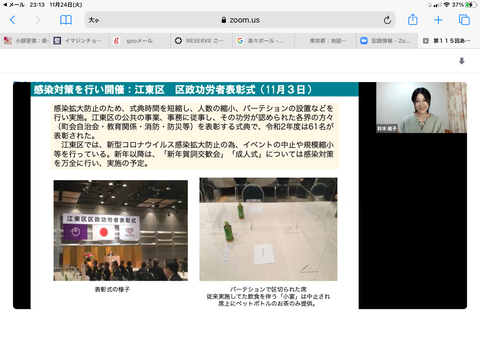480x360 pixels.
Task: Tap the メール back-to-app indicator
Action: (14, 5)
